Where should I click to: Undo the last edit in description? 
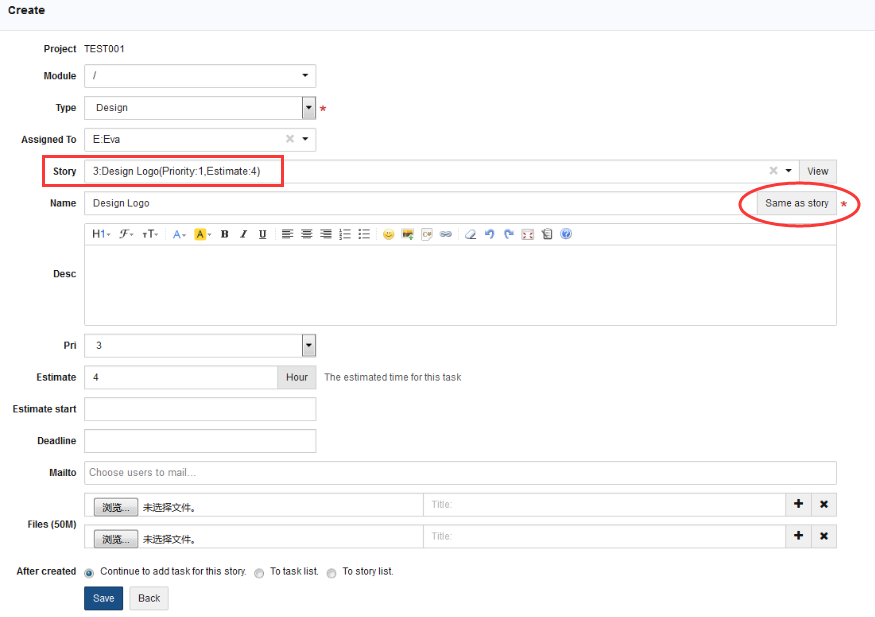pos(490,234)
